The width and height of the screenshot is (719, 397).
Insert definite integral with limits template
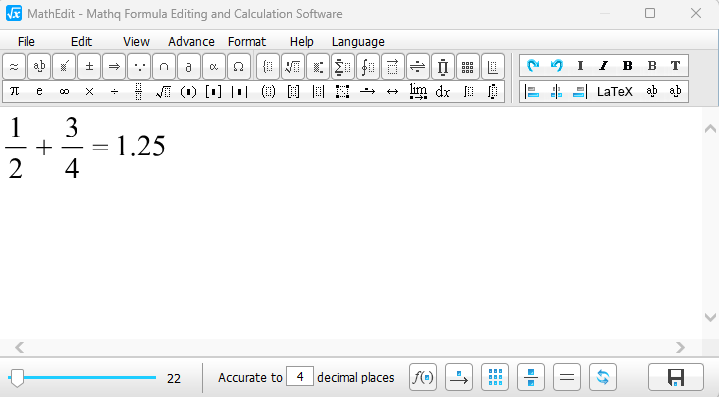[x=492, y=92]
